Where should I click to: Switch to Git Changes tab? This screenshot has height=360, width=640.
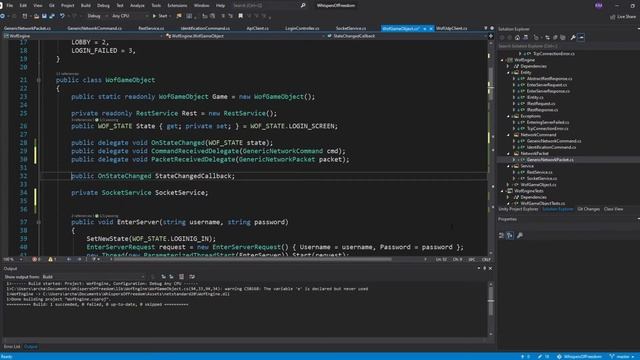coord(588,209)
